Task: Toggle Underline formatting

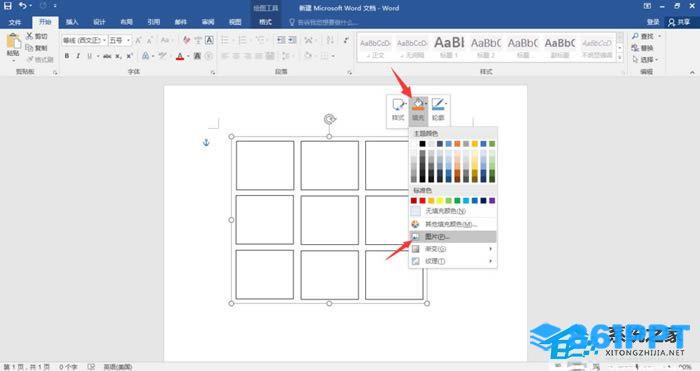Action: (x=90, y=56)
